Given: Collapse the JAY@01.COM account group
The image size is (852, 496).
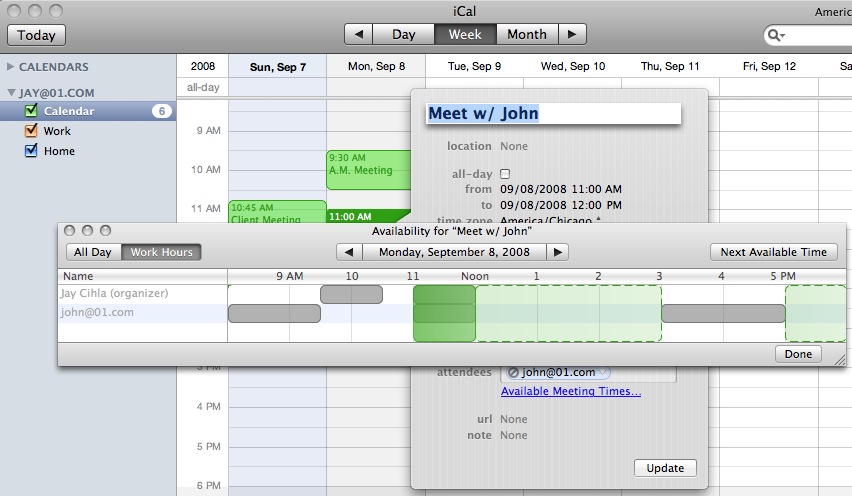Looking at the screenshot, I should pyautogui.click(x=11, y=92).
